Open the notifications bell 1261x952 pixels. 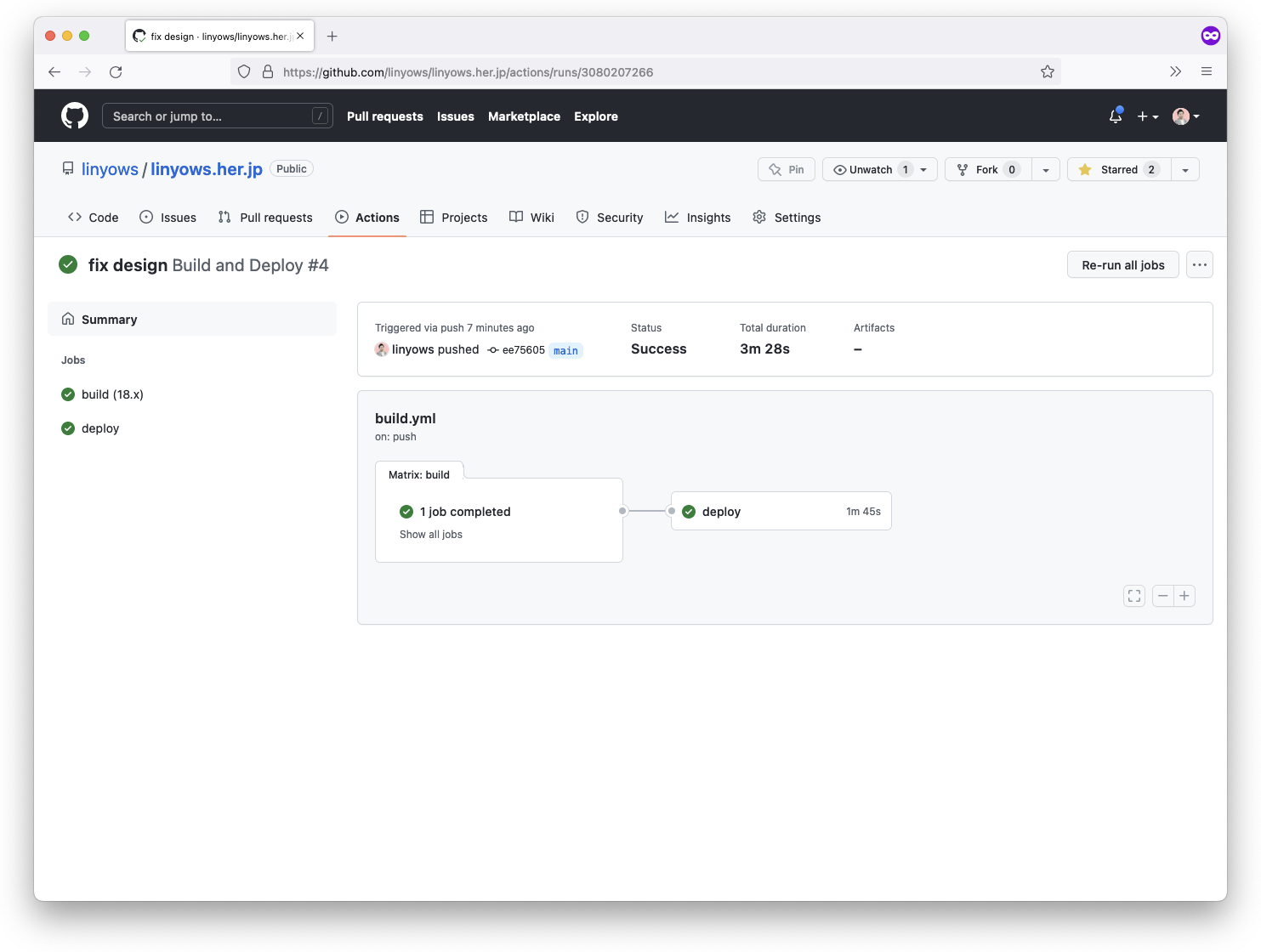click(1115, 116)
